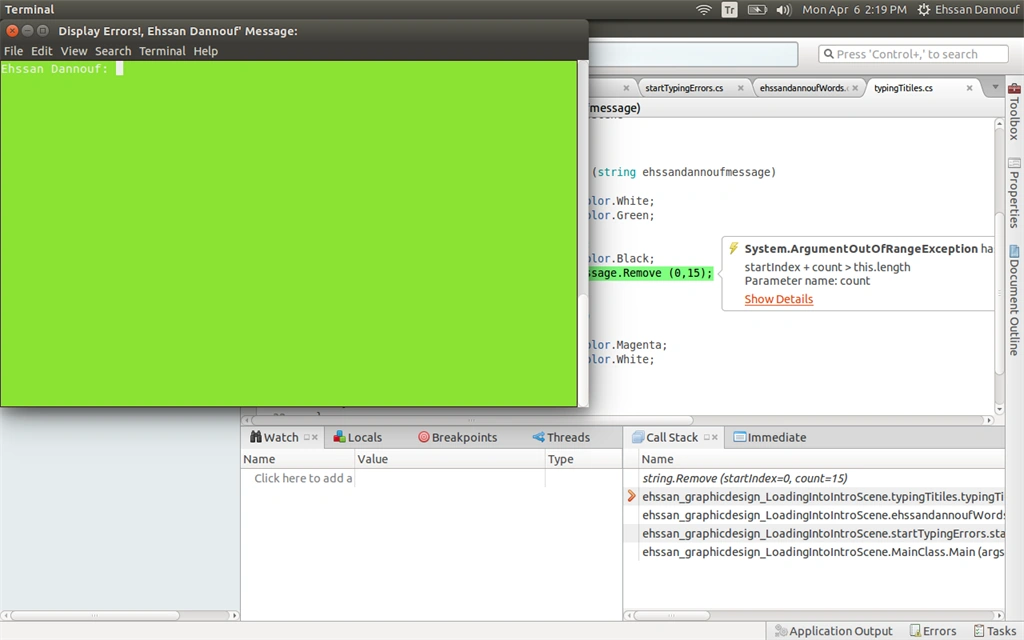Image resolution: width=1024 pixels, height=640 pixels.
Task: Switch to the Locals debug pad
Action: (x=357, y=438)
